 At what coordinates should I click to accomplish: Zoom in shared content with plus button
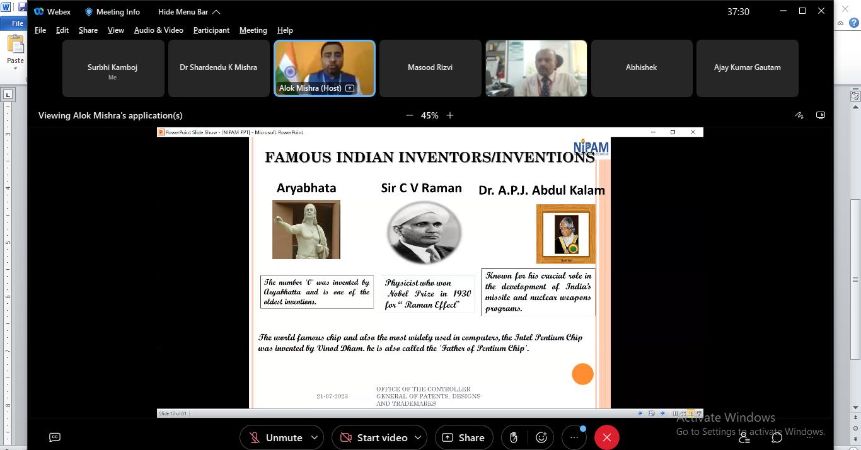[x=450, y=116]
